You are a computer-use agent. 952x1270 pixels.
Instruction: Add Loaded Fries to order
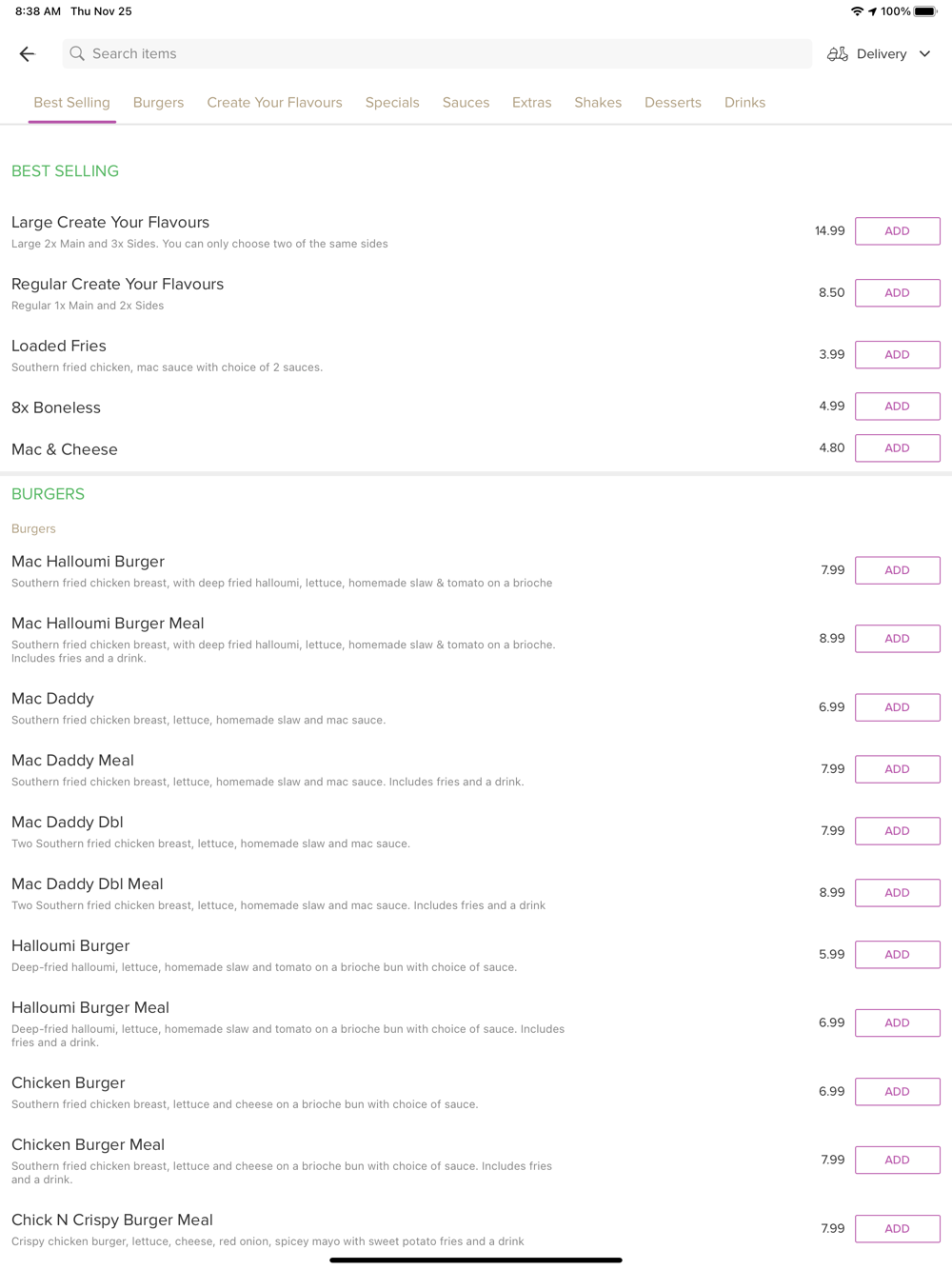[x=897, y=355]
